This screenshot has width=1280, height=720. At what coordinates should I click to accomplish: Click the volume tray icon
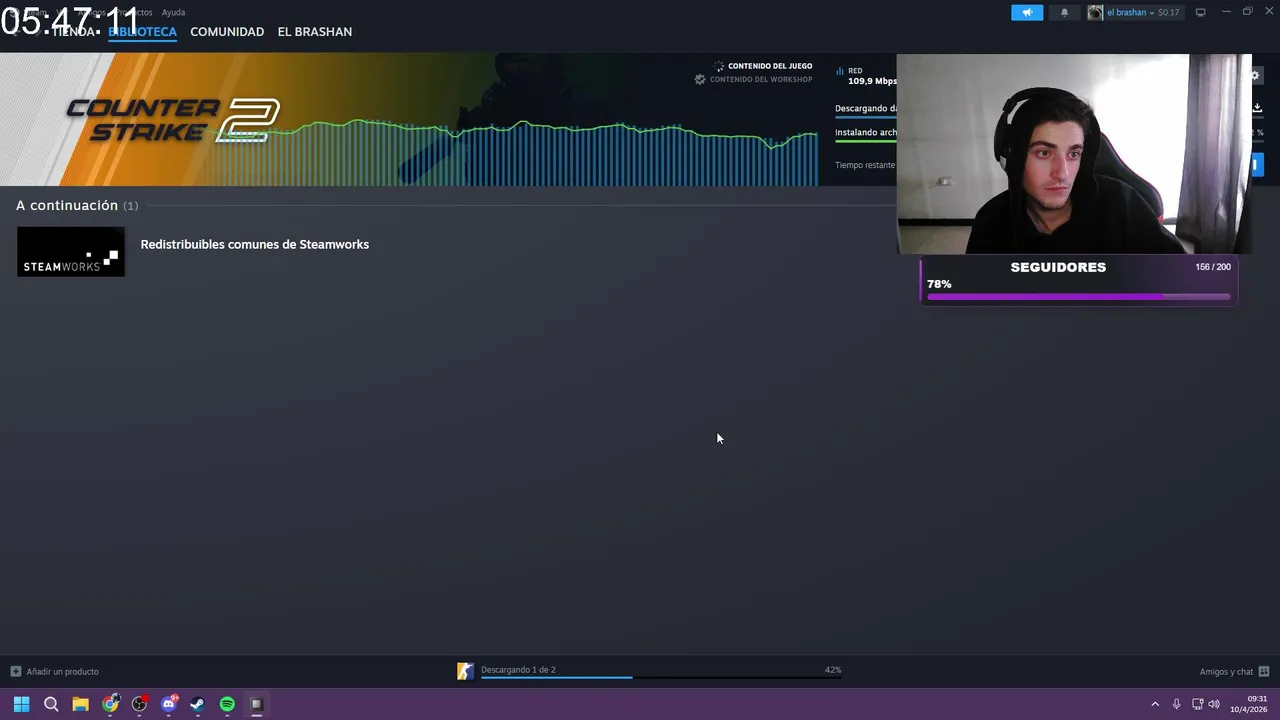tap(1214, 704)
